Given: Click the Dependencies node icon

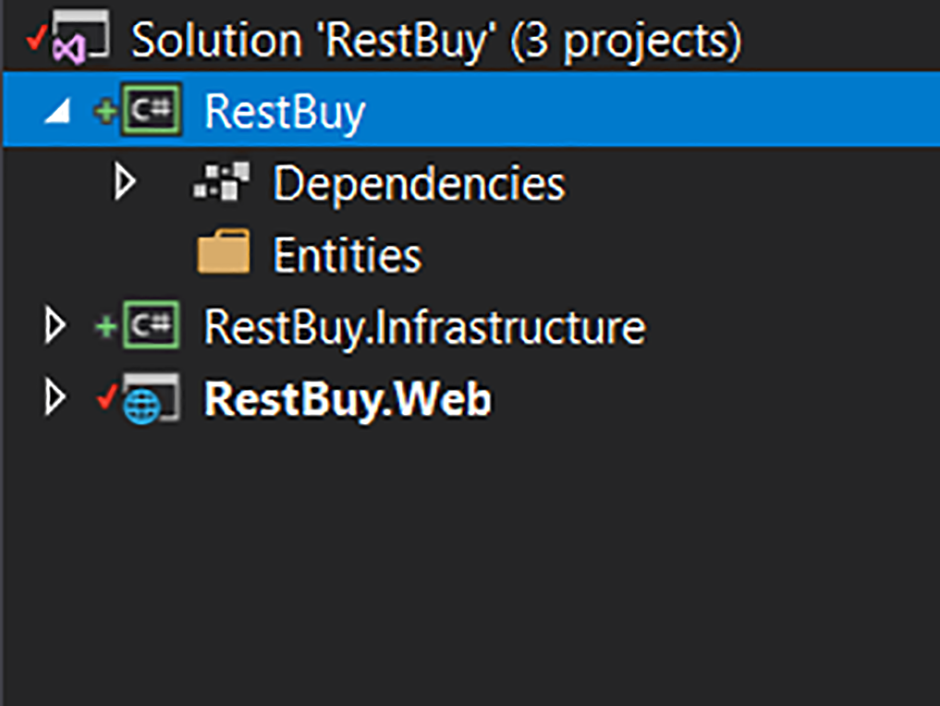Looking at the screenshot, I should point(221,183).
